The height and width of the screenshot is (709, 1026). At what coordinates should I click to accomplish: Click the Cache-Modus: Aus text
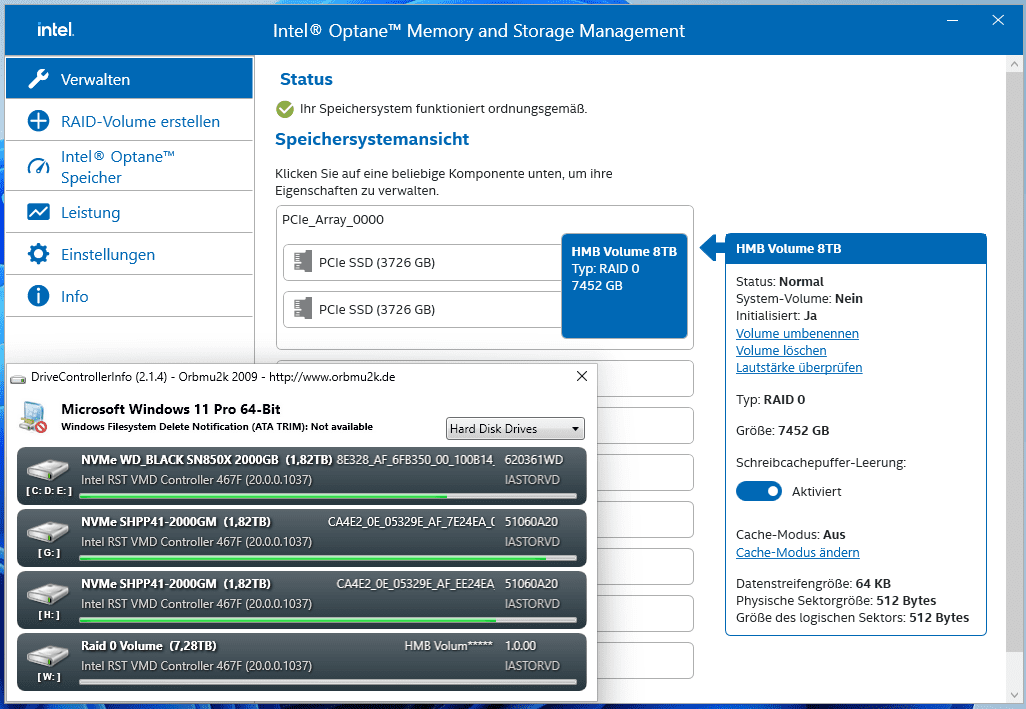click(790, 535)
